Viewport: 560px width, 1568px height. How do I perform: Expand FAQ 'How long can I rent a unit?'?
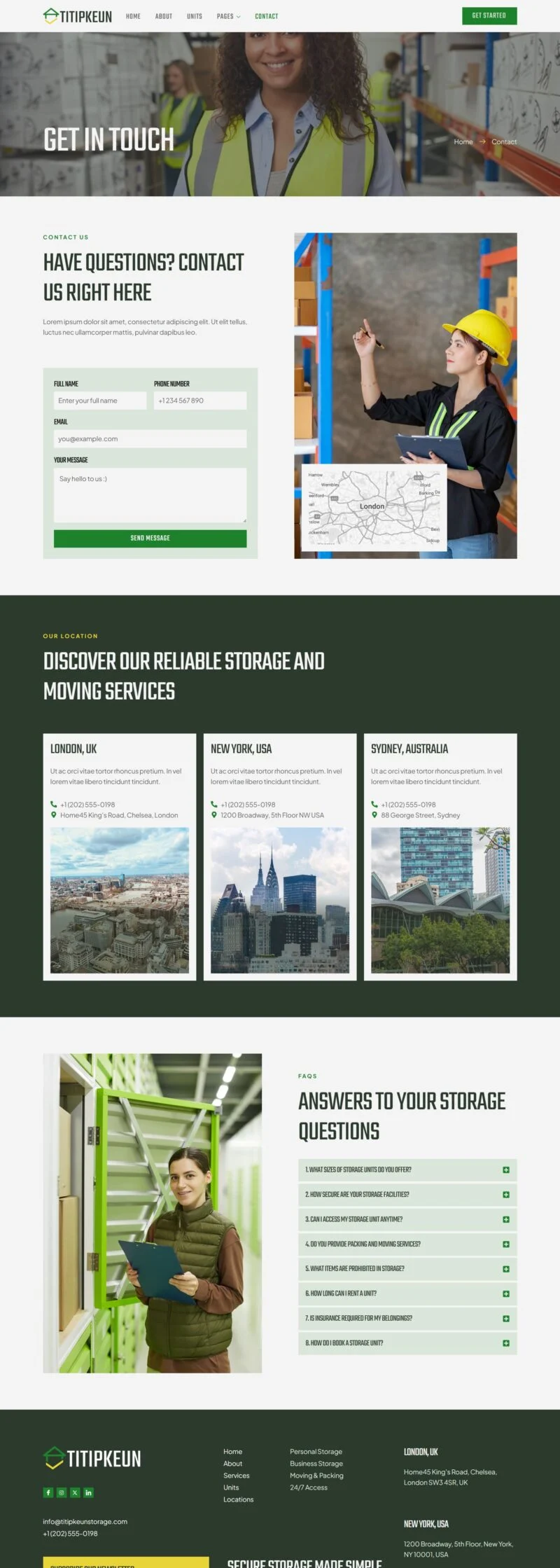point(407,1293)
